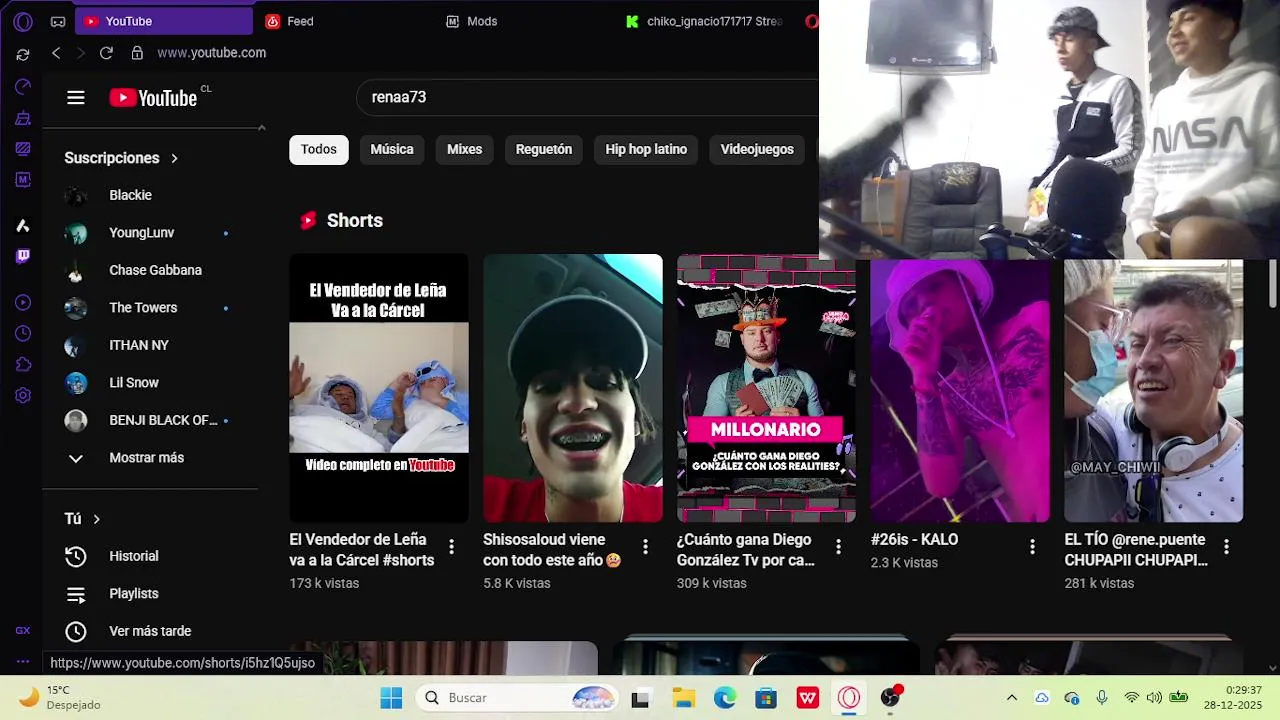Toggle the YouTube hamburger guide menu

tap(76, 98)
